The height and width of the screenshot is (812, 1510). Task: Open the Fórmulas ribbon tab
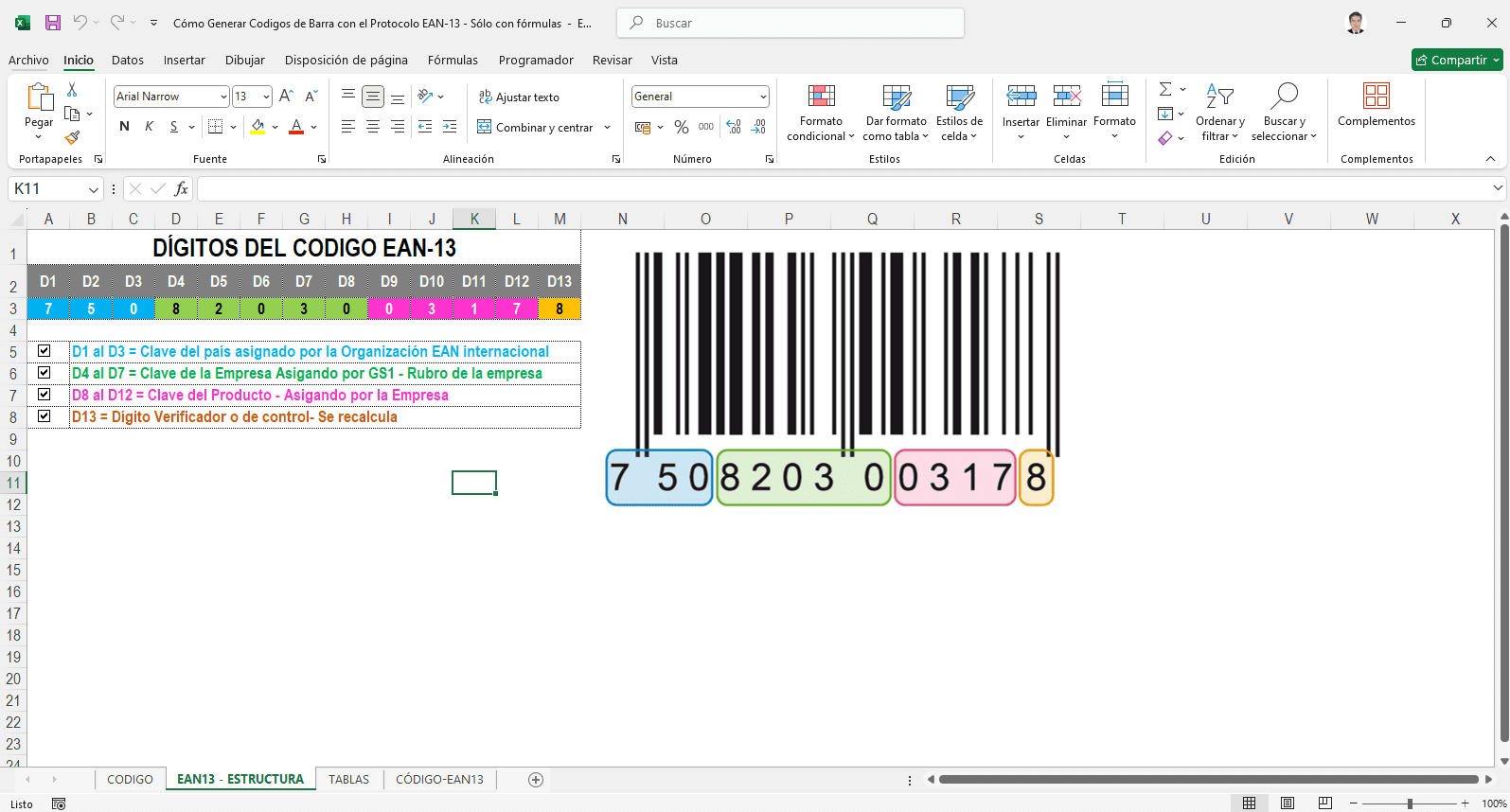tap(453, 60)
